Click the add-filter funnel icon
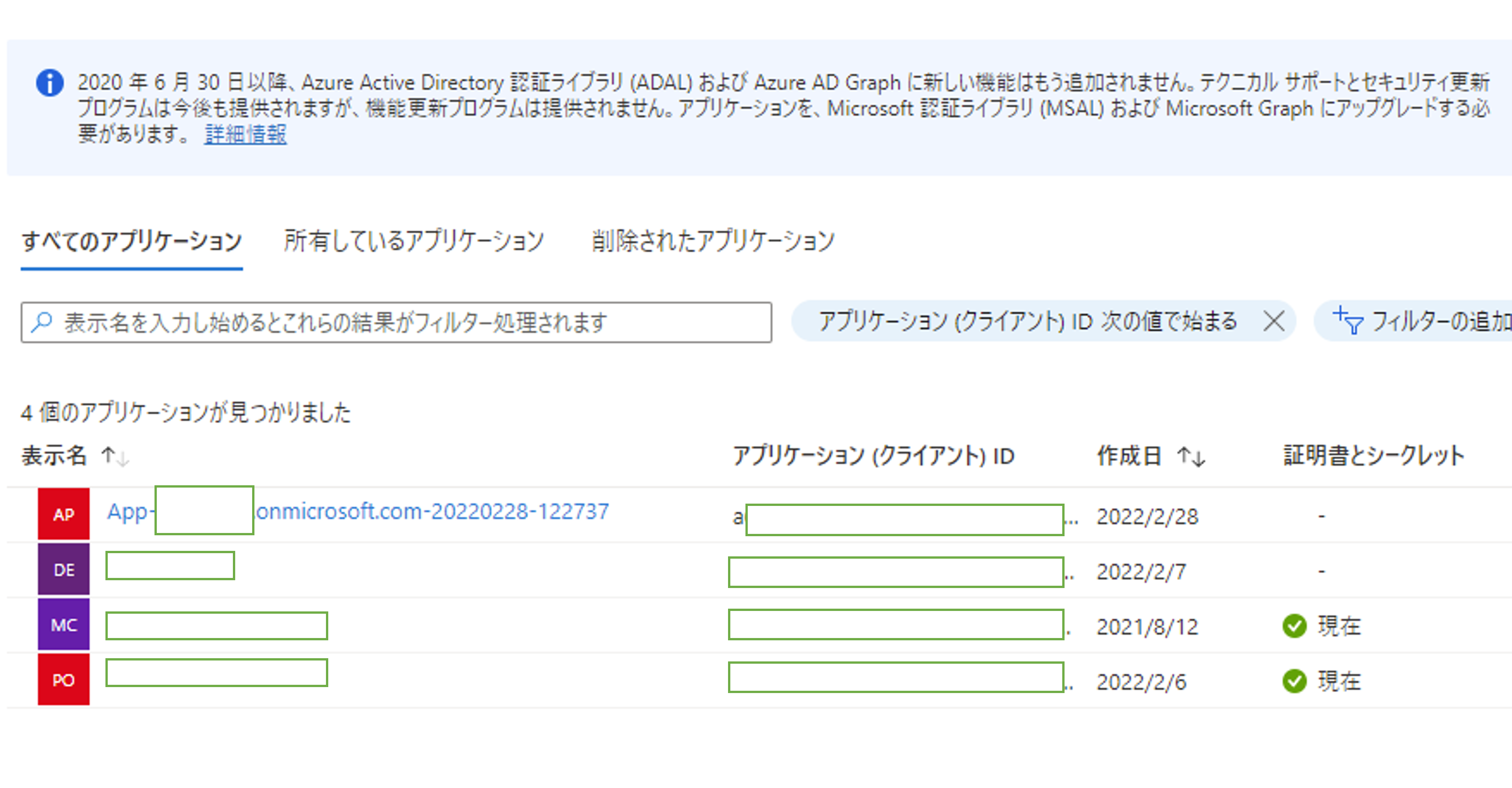The width and height of the screenshot is (1512, 788). (x=1348, y=321)
